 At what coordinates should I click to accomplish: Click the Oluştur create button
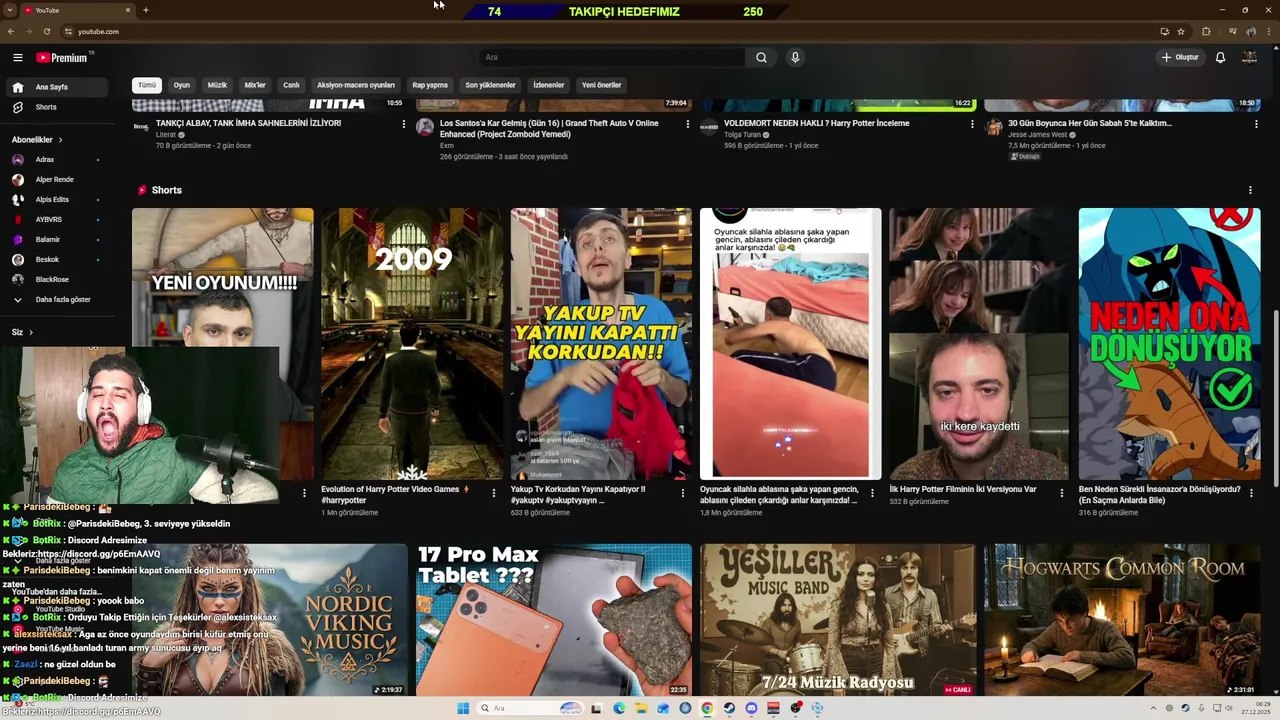(x=1179, y=58)
